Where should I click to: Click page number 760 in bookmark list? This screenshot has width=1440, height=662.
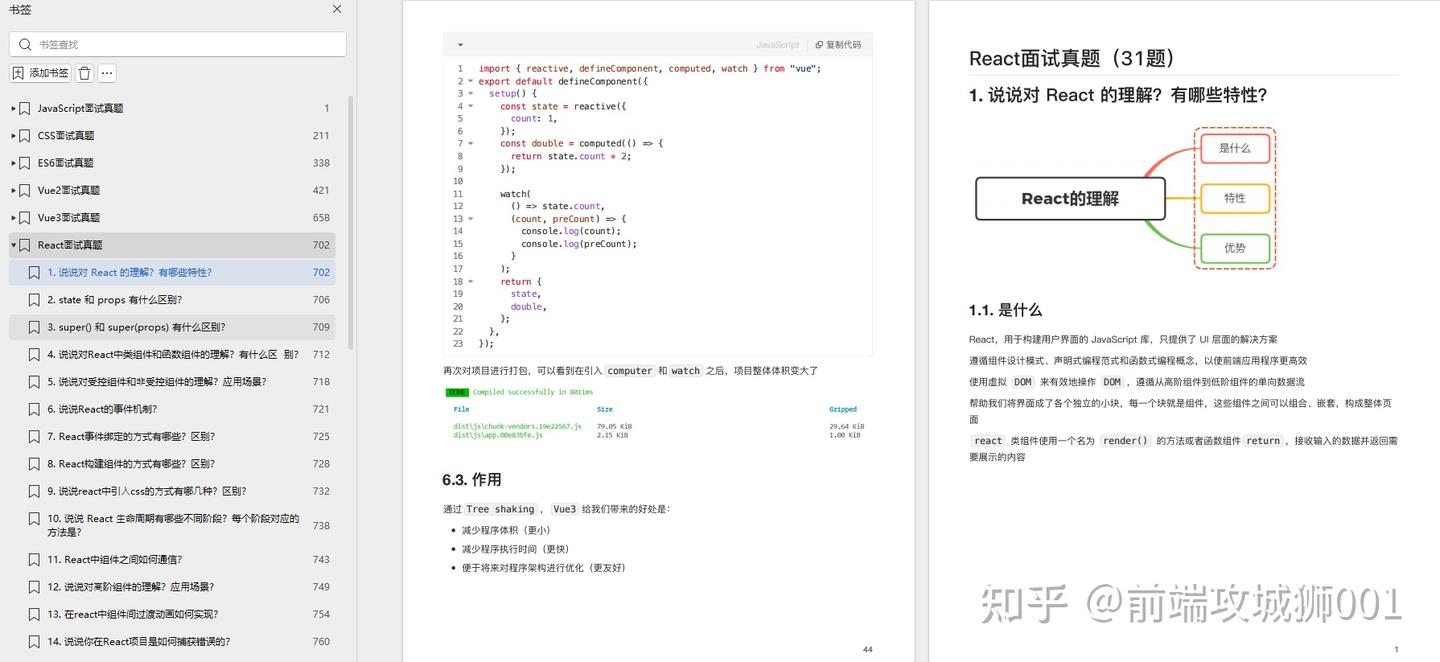[x=321, y=642]
